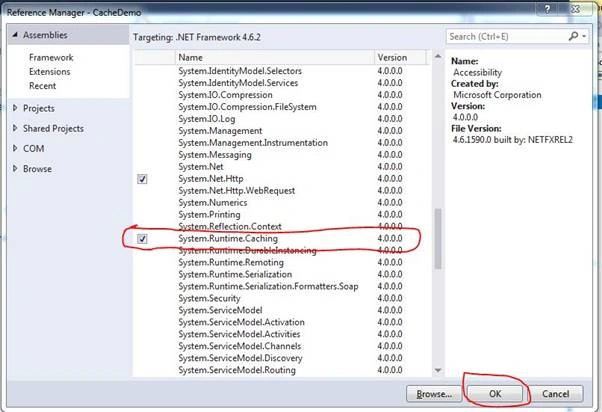Click the search magnifier icon
Image resolution: width=602 pixels, height=412 pixels.
click(x=573, y=36)
